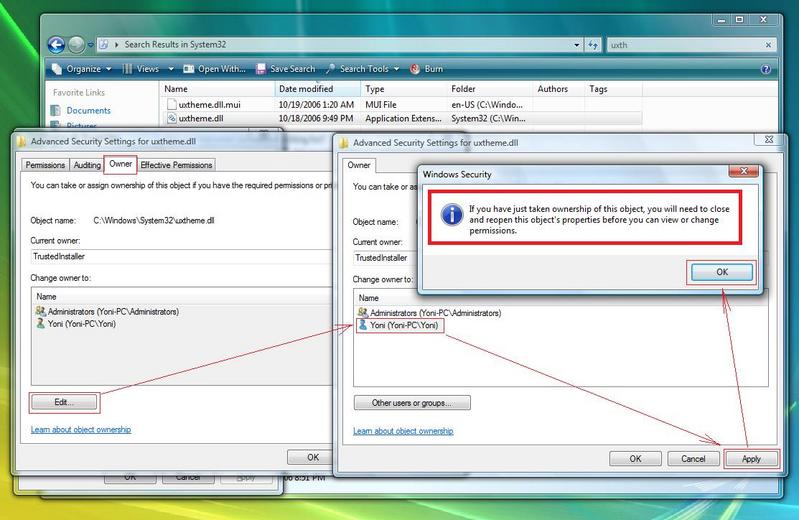Click the help question mark icon
The height and width of the screenshot is (520, 799).
click(766, 69)
